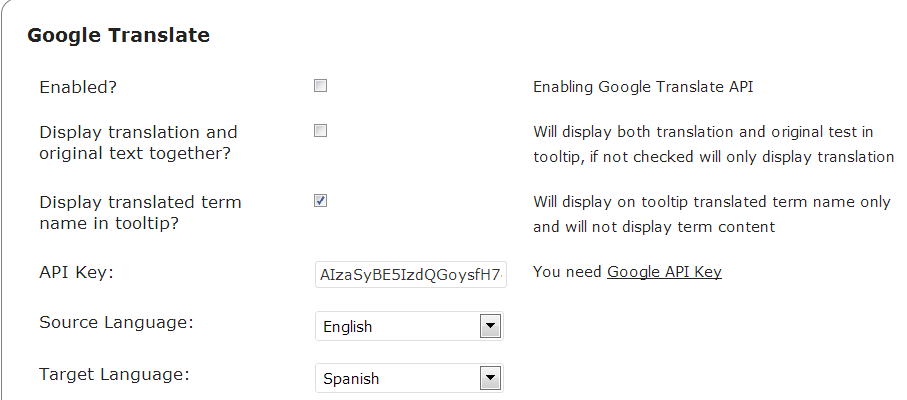Click the "You need" text before the link
The image size is (907, 400).
(x=568, y=272)
